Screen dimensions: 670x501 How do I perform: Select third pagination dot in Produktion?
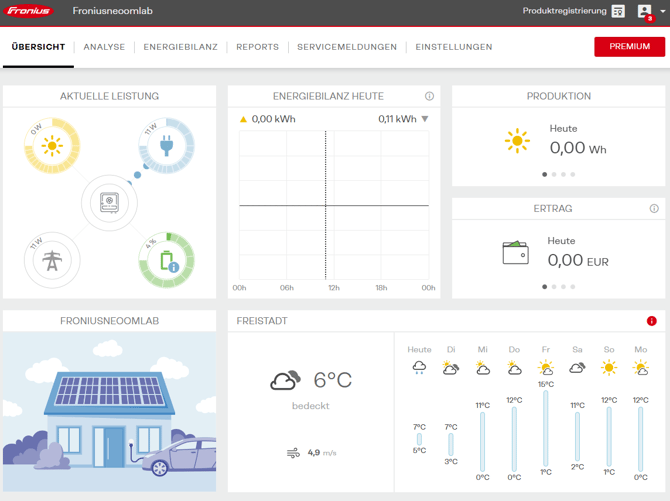point(563,175)
